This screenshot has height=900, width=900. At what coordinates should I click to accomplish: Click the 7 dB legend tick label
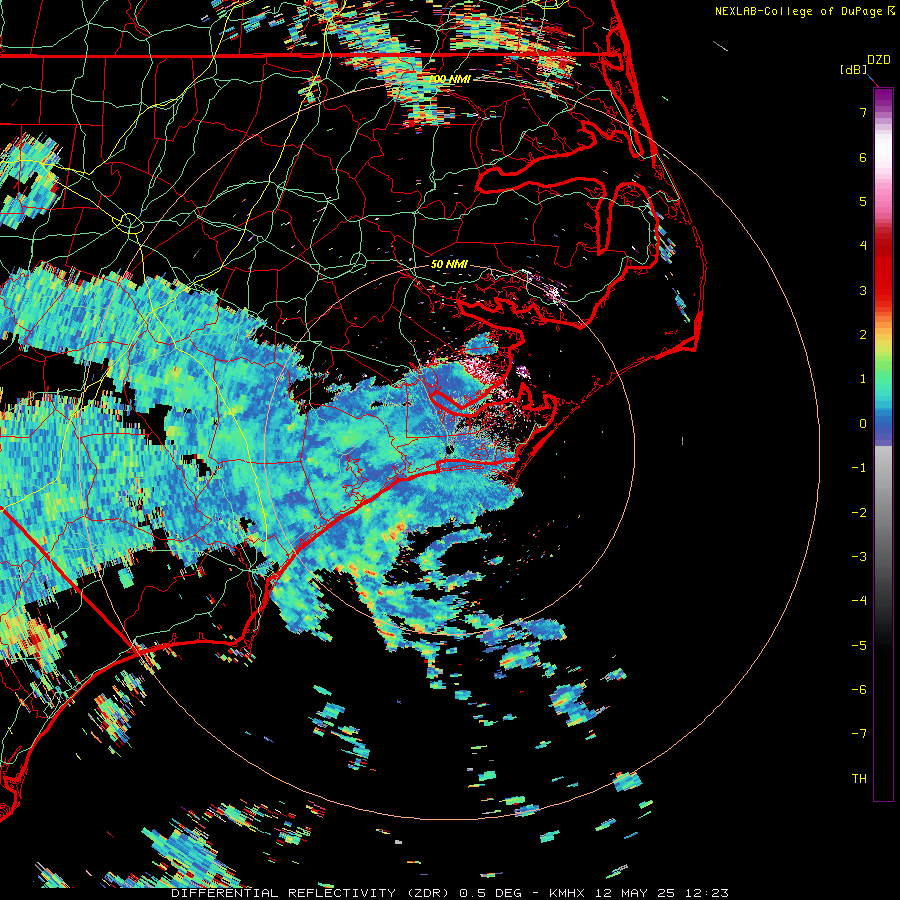(863, 112)
